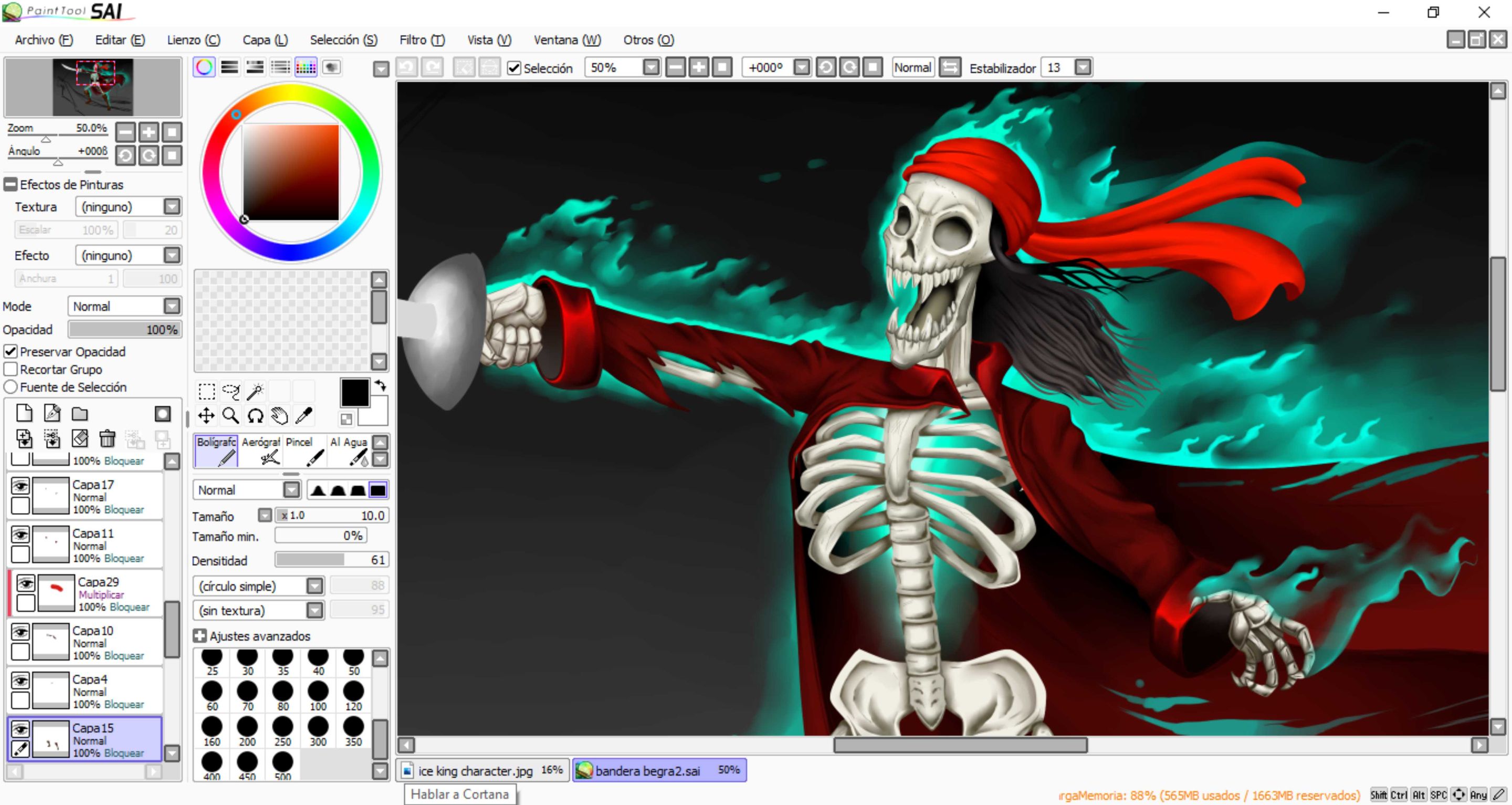Image resolution: width=1512 pixels, height=805 pixels.
Task: Select the Aerógrafo brush tool
Action: [261, 451]
